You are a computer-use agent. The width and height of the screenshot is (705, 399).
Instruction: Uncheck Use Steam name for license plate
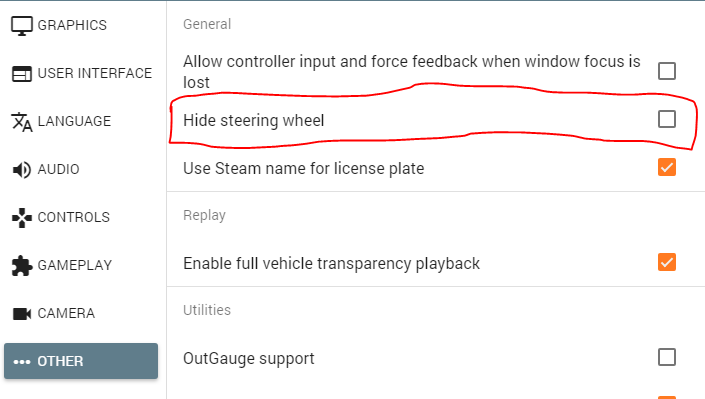666,167
